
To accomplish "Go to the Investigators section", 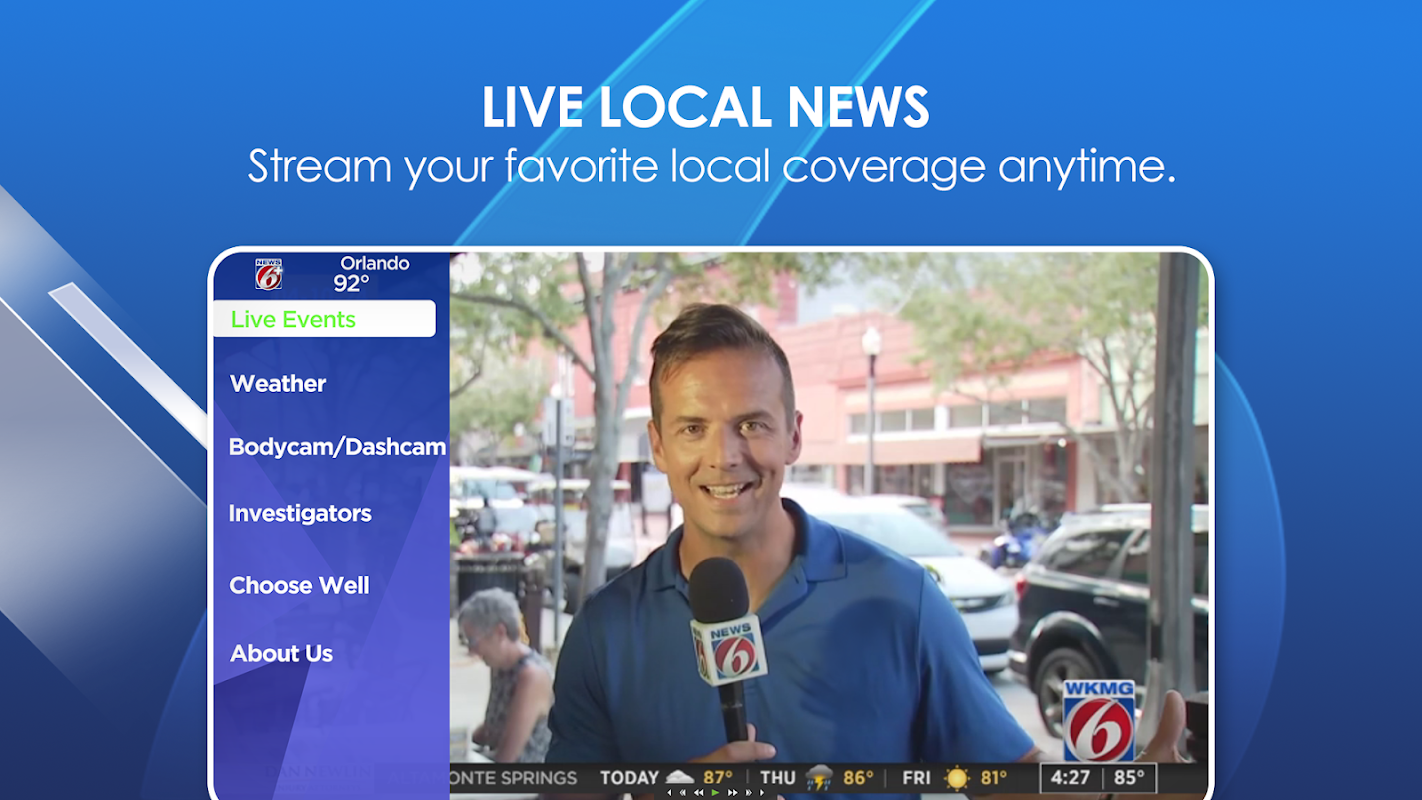I will click(300, 514).
